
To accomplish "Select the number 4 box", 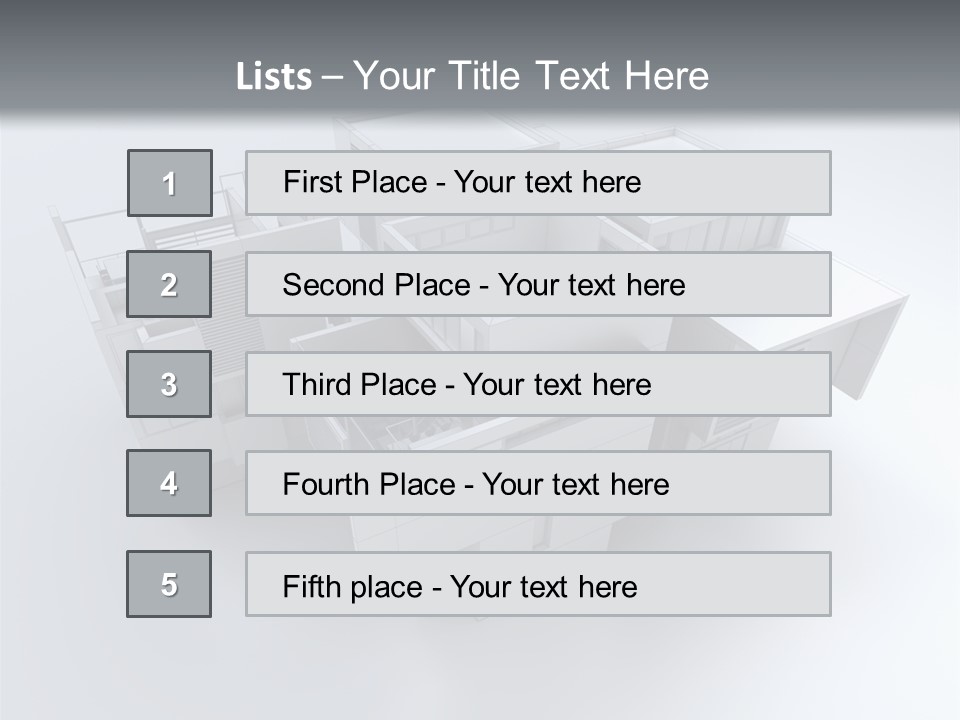I will (169, 483).
